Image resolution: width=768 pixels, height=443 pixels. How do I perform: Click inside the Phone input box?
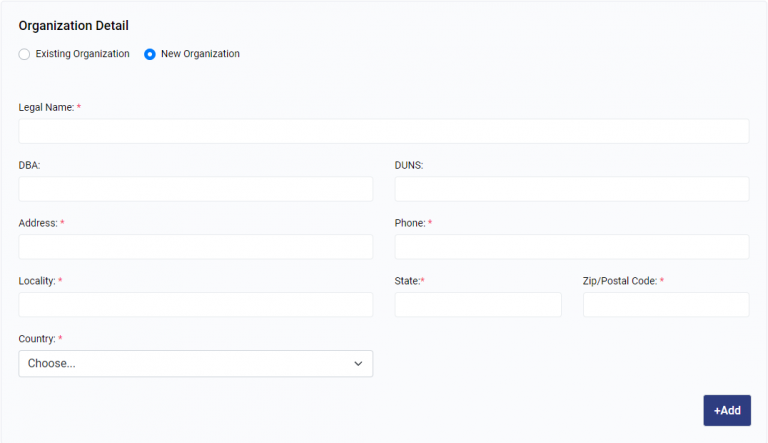coord(571,247)
